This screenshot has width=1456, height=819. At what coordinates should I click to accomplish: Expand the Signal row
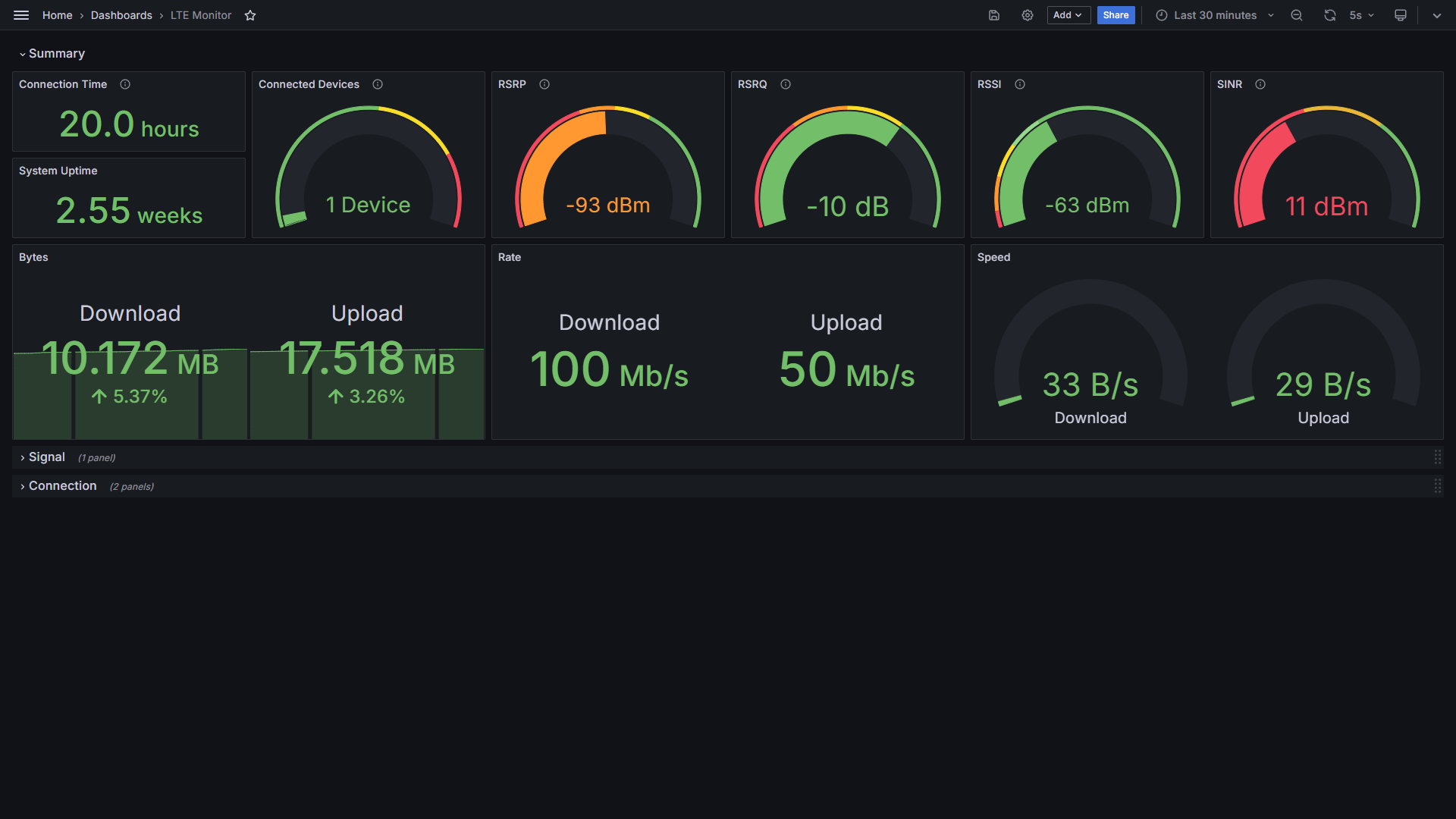pos(45,457)
